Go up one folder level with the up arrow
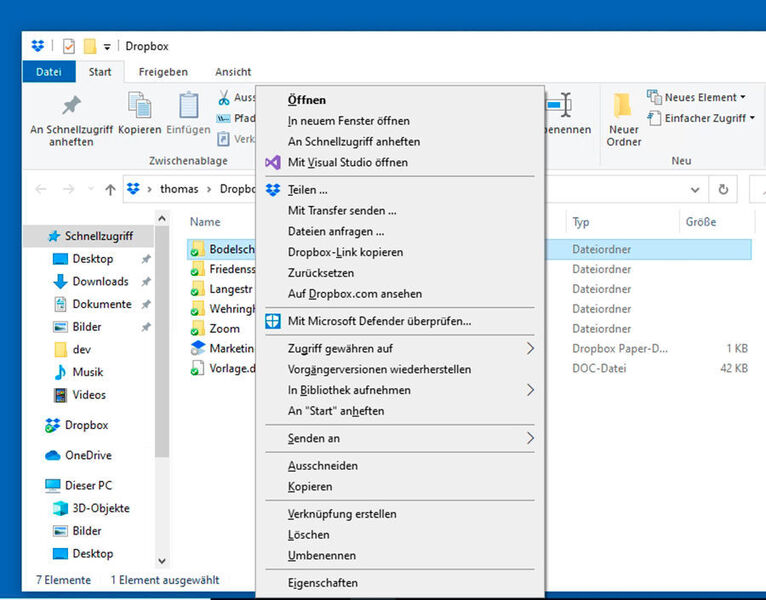 pos(110,189)
